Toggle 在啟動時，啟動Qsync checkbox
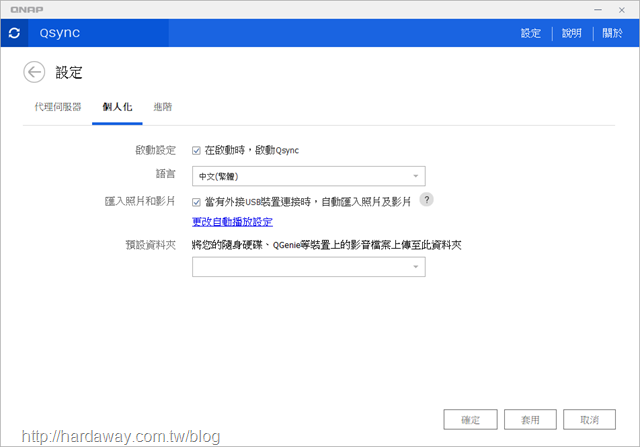The image size is (640, 447). click(196, 151)
